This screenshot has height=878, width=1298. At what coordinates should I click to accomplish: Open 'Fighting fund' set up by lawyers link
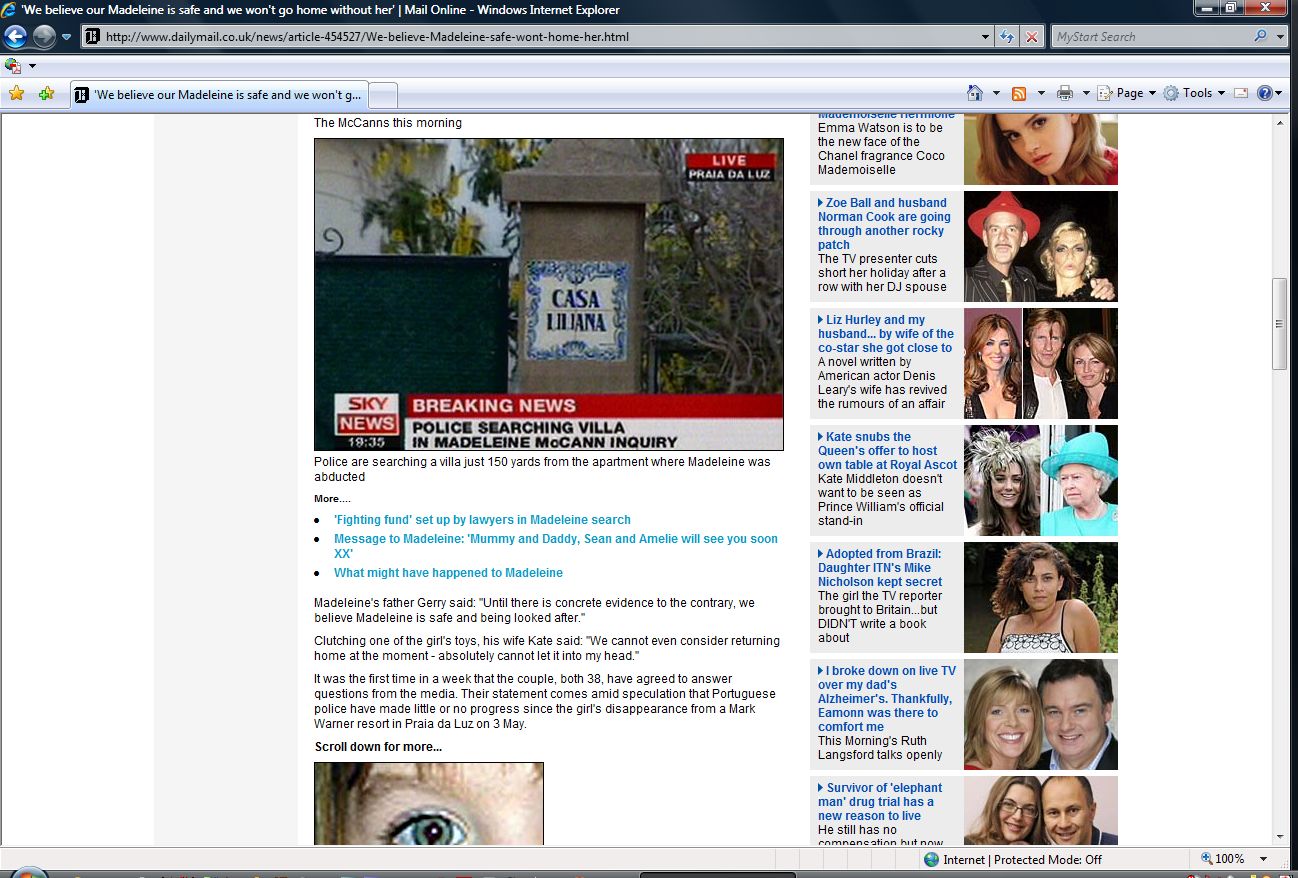(x=482, y=520)
